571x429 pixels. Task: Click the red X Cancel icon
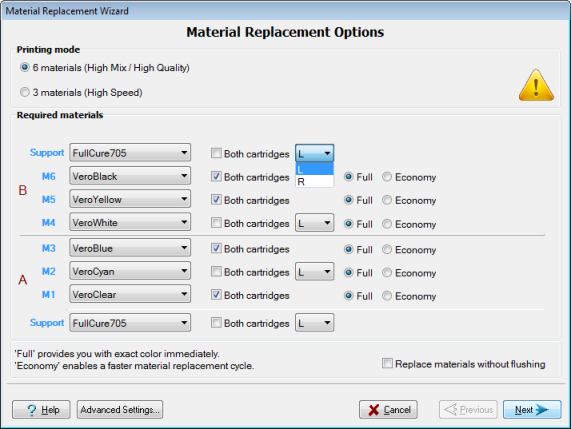pyautogui.click(x=374, y=410)
